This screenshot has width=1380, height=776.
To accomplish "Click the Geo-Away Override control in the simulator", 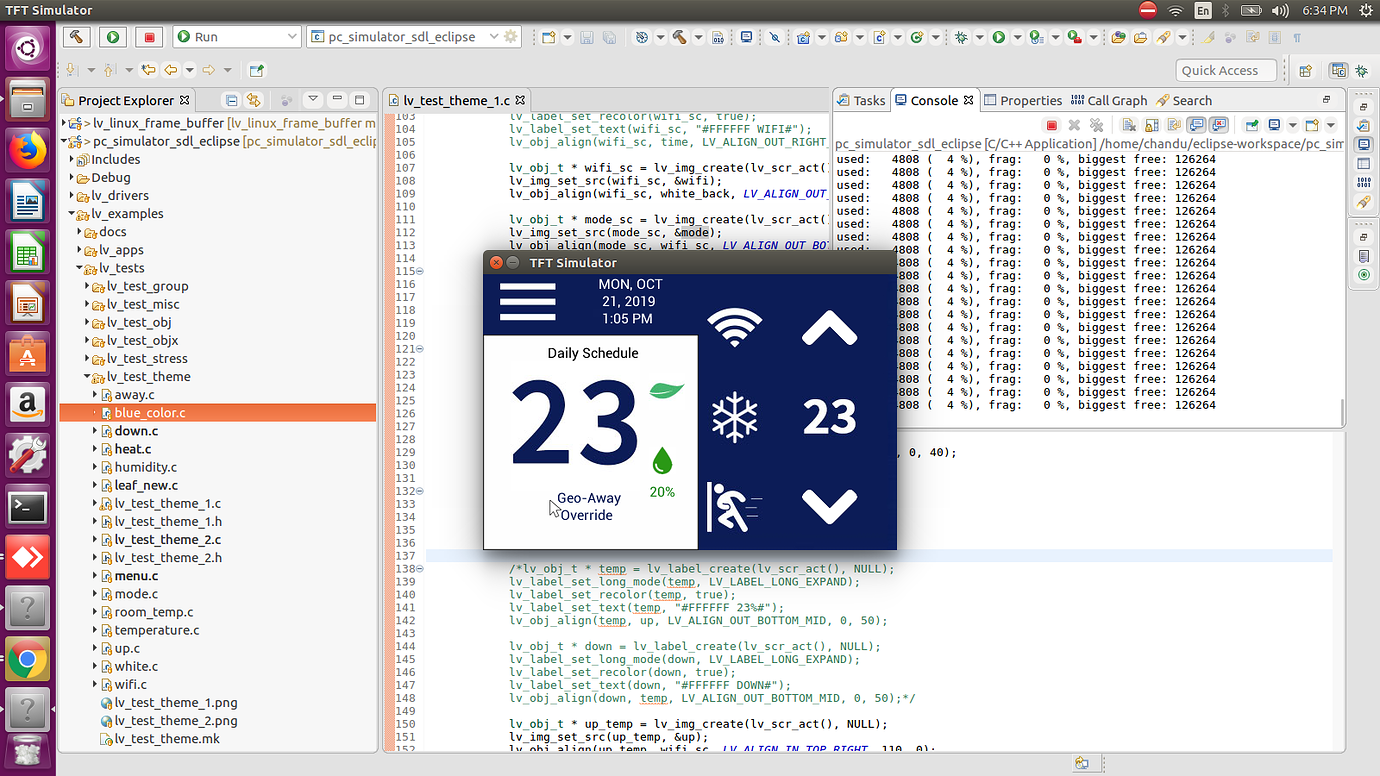I will [x=590, y=506].
